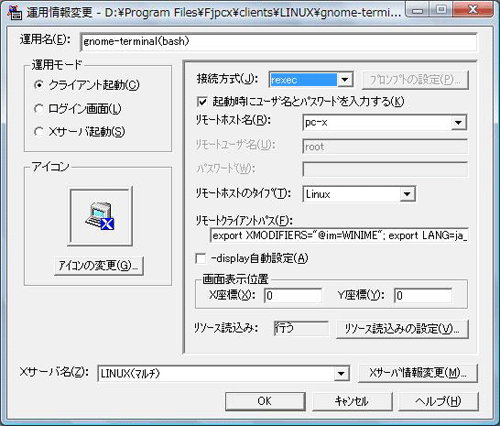Viewport: 500px width, 426px height.
Task: Confirm with the OK button
Action: 265,401
